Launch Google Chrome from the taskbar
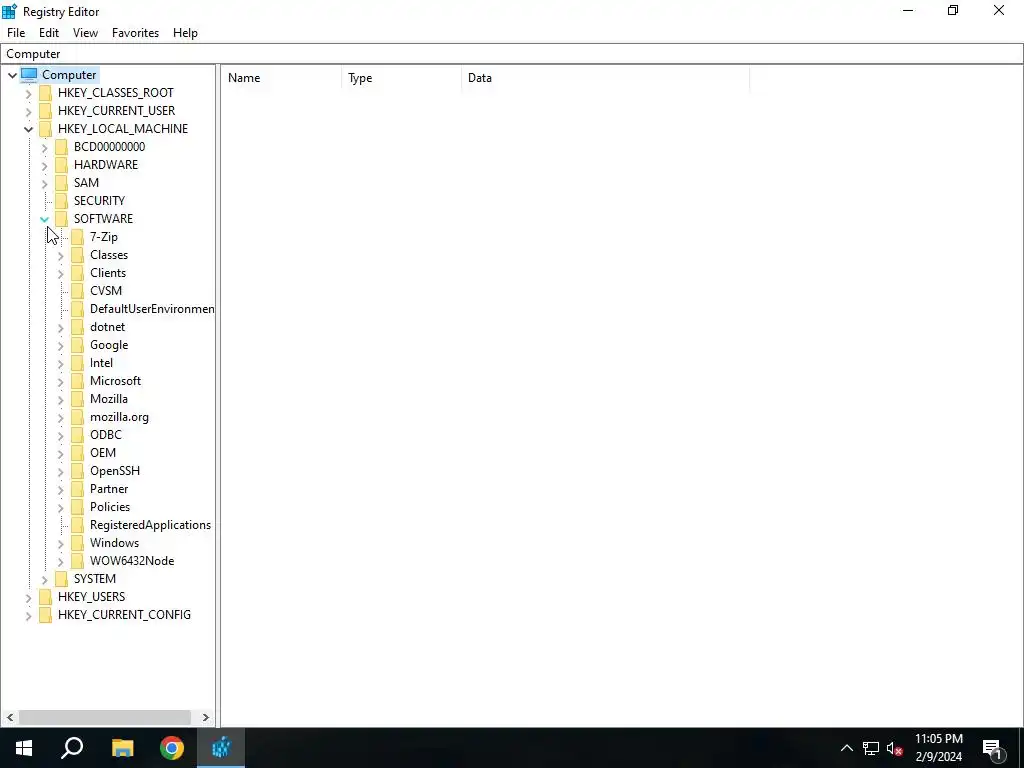Viewport: 1024px width, 768px height. point(172,748)
